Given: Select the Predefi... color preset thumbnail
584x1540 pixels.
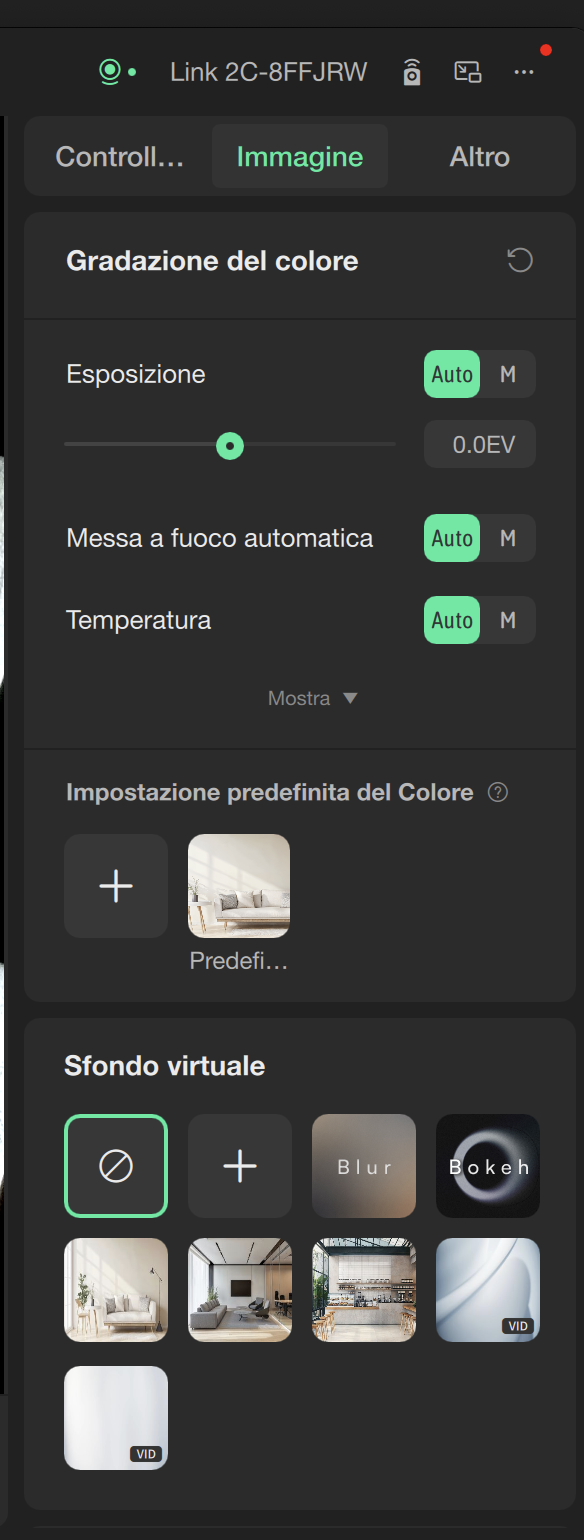Looking at the screenshot, I should coord(239,886).
